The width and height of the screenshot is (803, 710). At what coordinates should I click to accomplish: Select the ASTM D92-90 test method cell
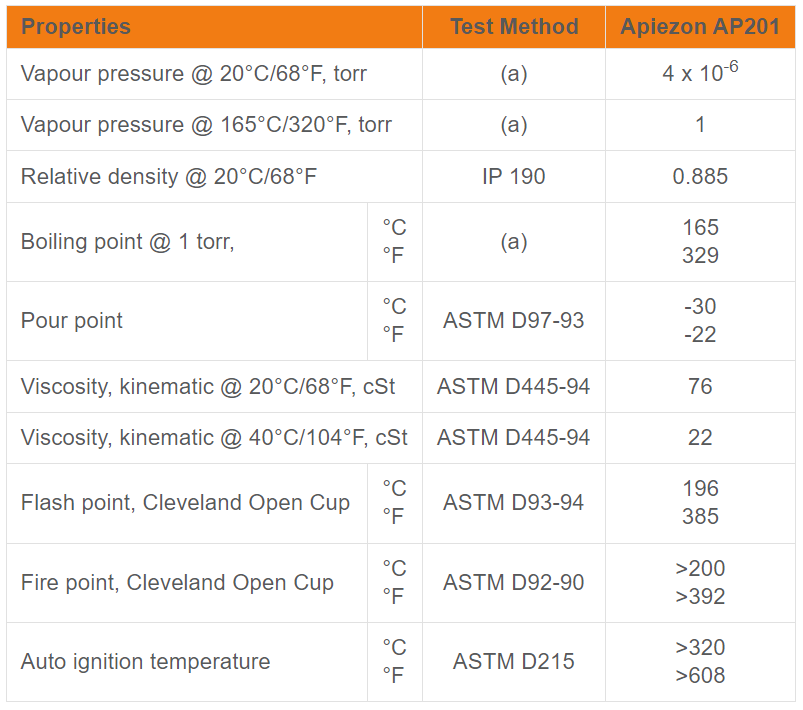514,583
